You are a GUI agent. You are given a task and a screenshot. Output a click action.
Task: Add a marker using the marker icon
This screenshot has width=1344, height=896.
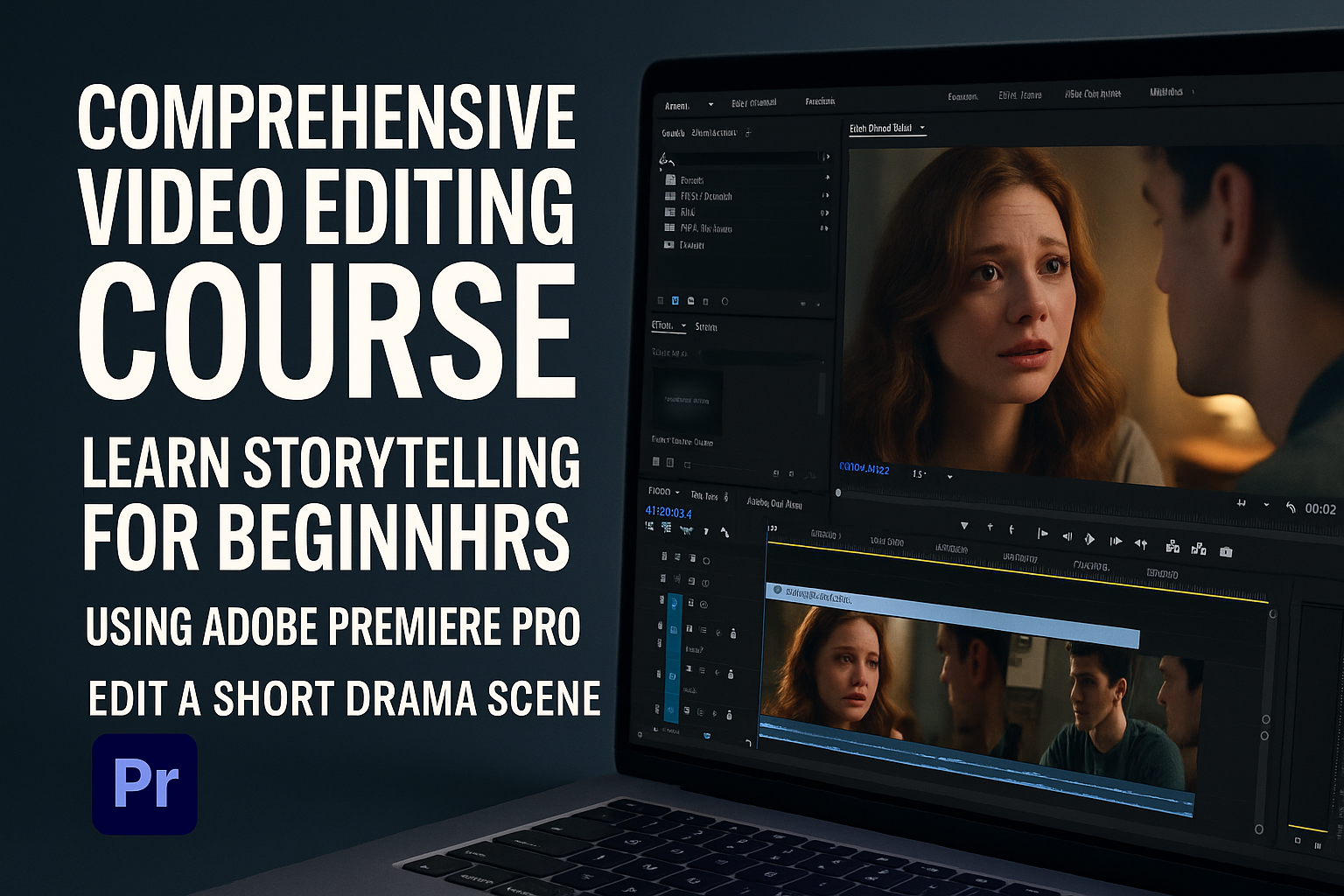pyautogui.click(x=964, y=526)
